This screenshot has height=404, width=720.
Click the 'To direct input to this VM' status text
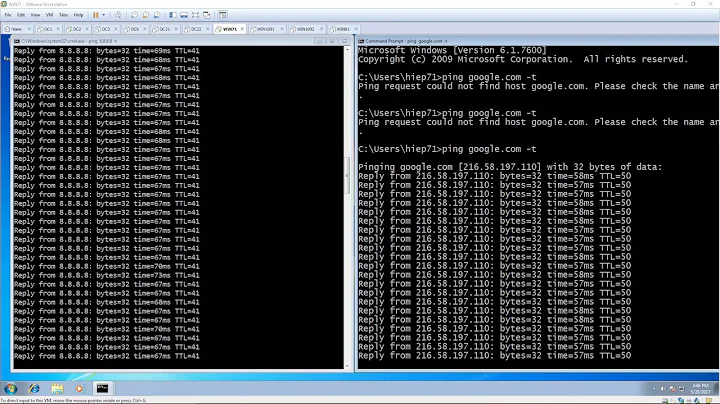click(x=73, y=401)
